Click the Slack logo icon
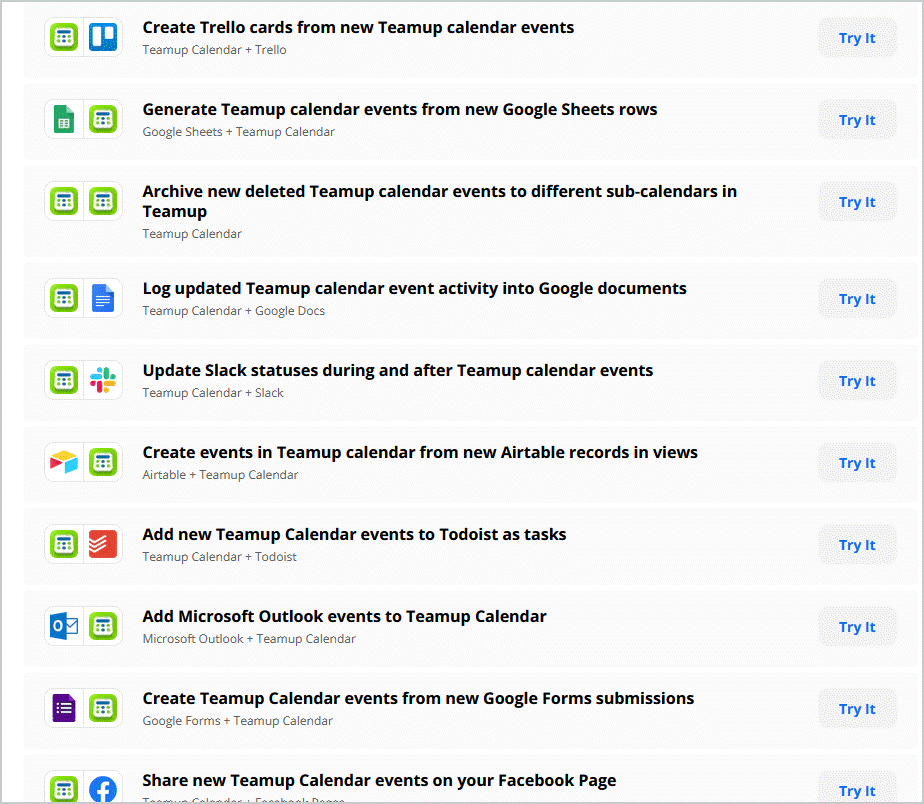 (x=103, y=380)
